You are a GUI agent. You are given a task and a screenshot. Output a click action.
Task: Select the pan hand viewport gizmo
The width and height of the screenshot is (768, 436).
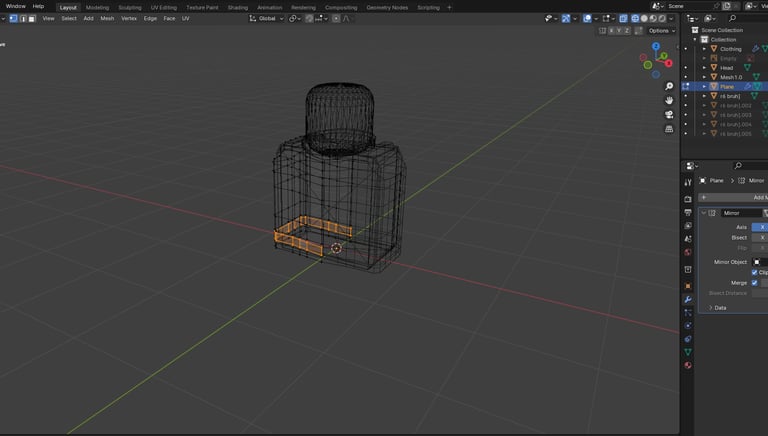[x=669, y=100]
